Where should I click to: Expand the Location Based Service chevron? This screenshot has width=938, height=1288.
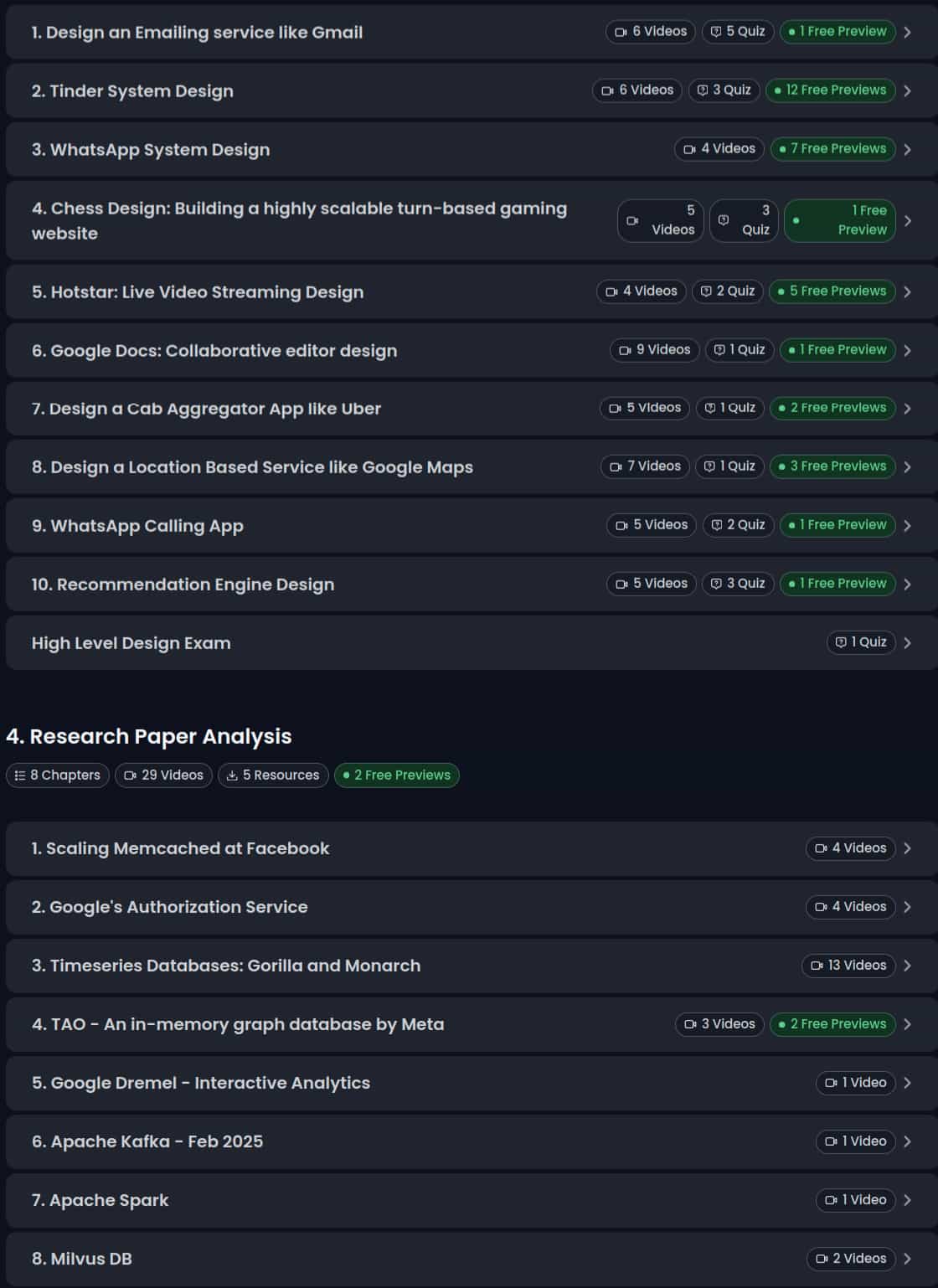click(907, 466)
